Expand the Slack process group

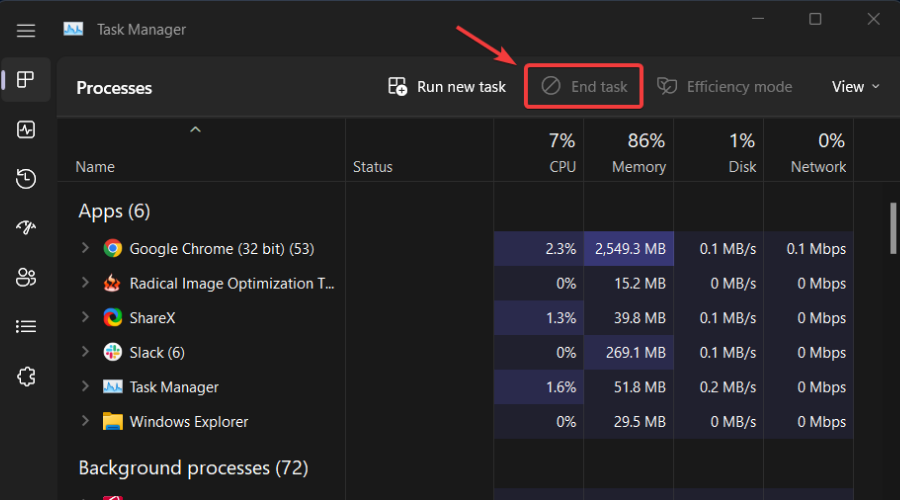click(x=85, y=353)
